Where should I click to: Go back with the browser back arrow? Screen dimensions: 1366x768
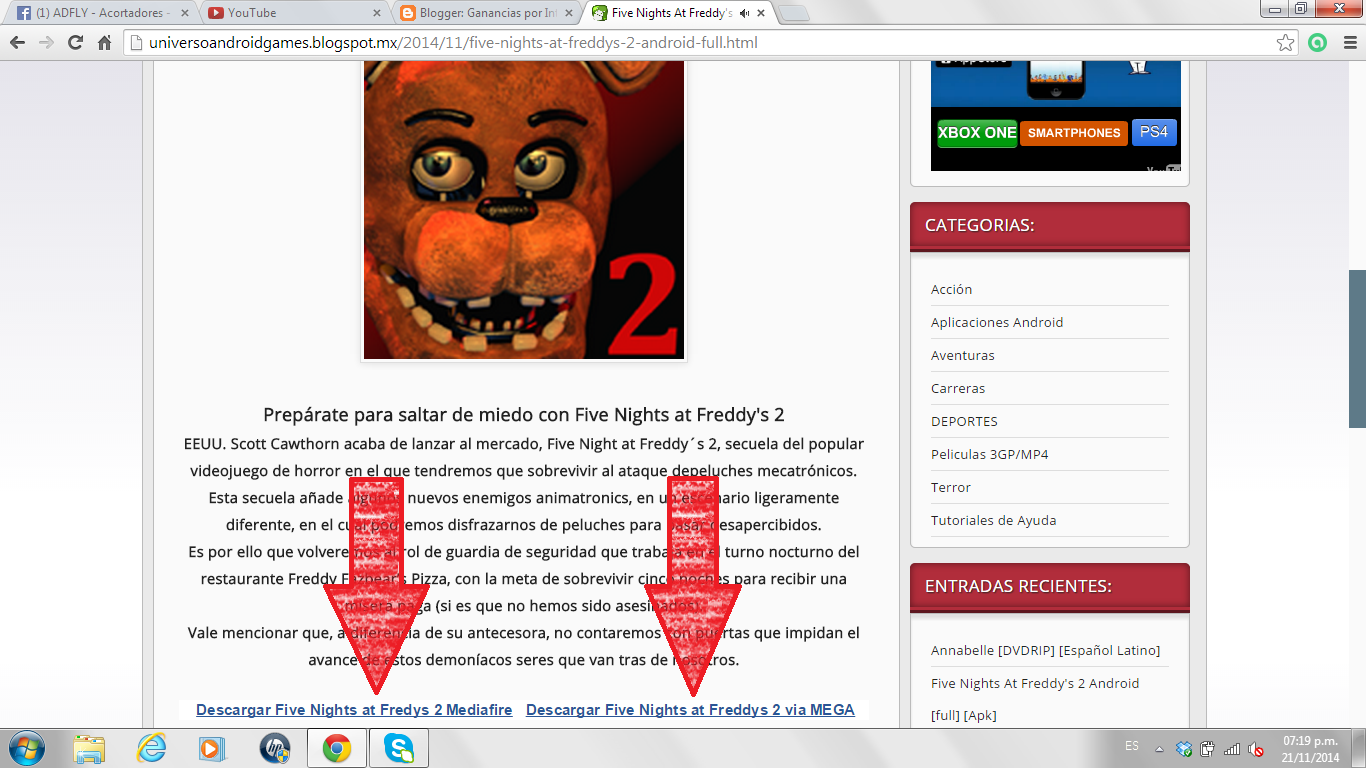click(17, 43)
